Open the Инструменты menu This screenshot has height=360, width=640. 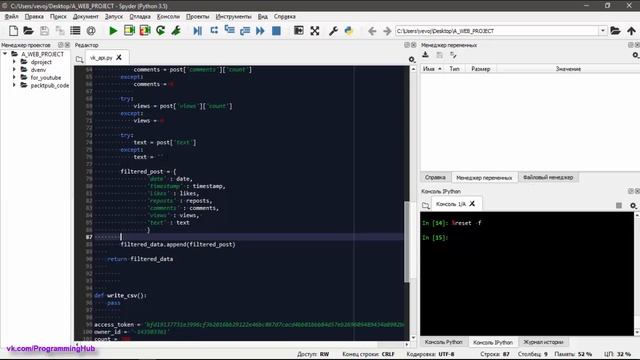pyautogui.click(x=233, y=17)
